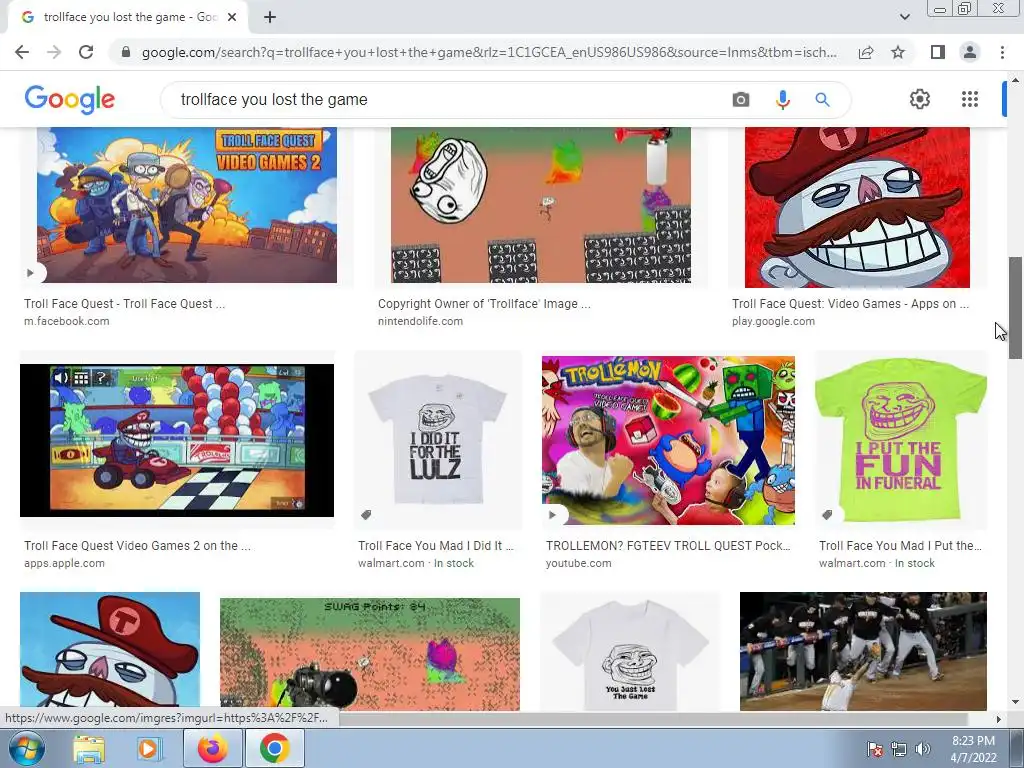Select the trollface you lost the game tab

point(128,18)
